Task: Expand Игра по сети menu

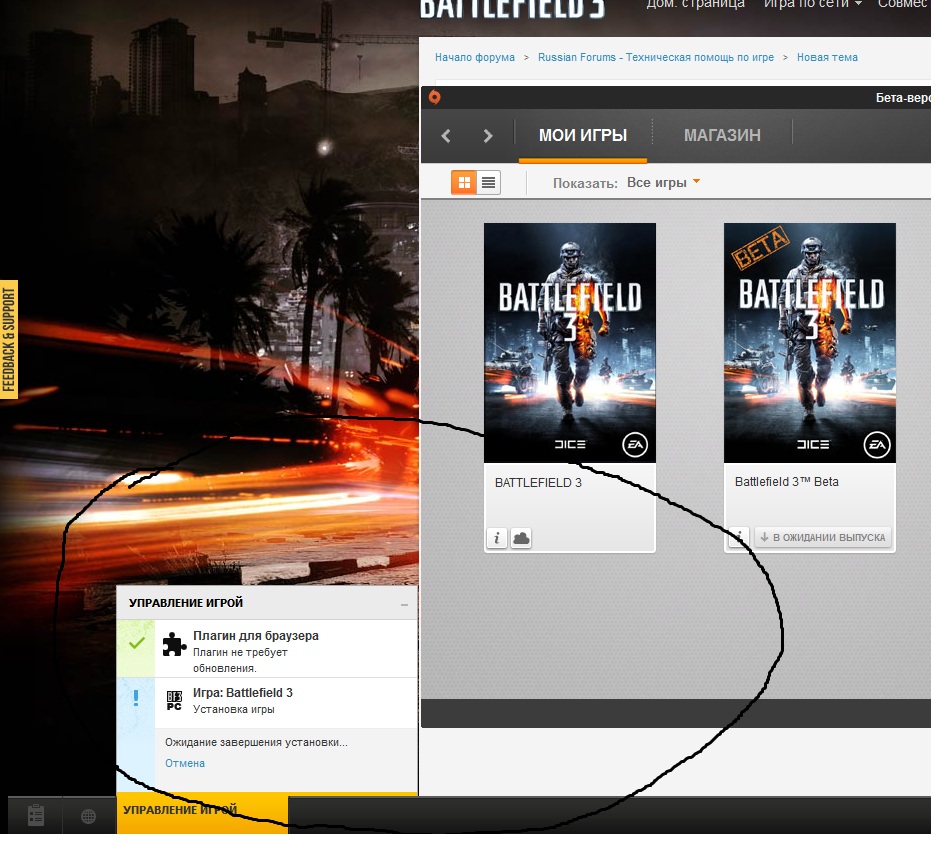Action: pos(812,4)
